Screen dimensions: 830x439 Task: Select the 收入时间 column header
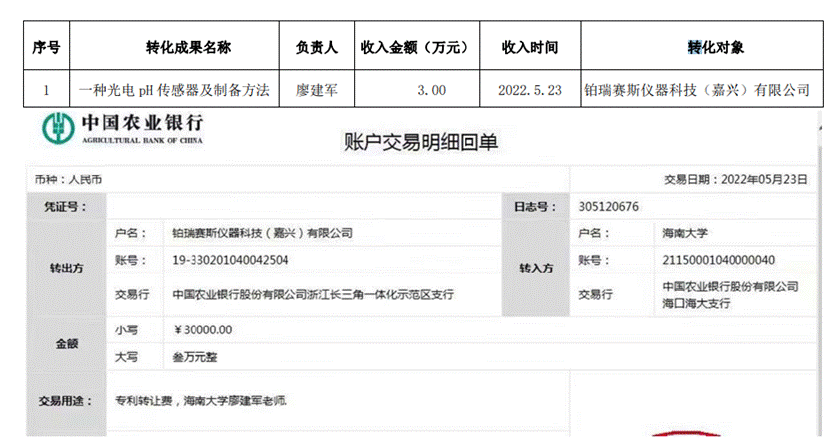tap(529, 47)
